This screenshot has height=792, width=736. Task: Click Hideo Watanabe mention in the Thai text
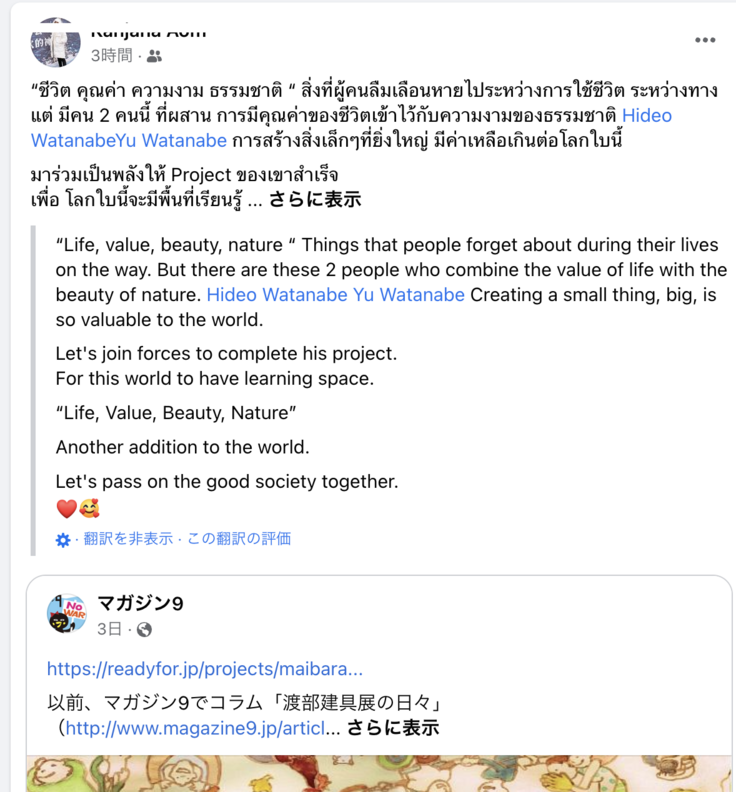pyautogui.click(x=646, y=115)
